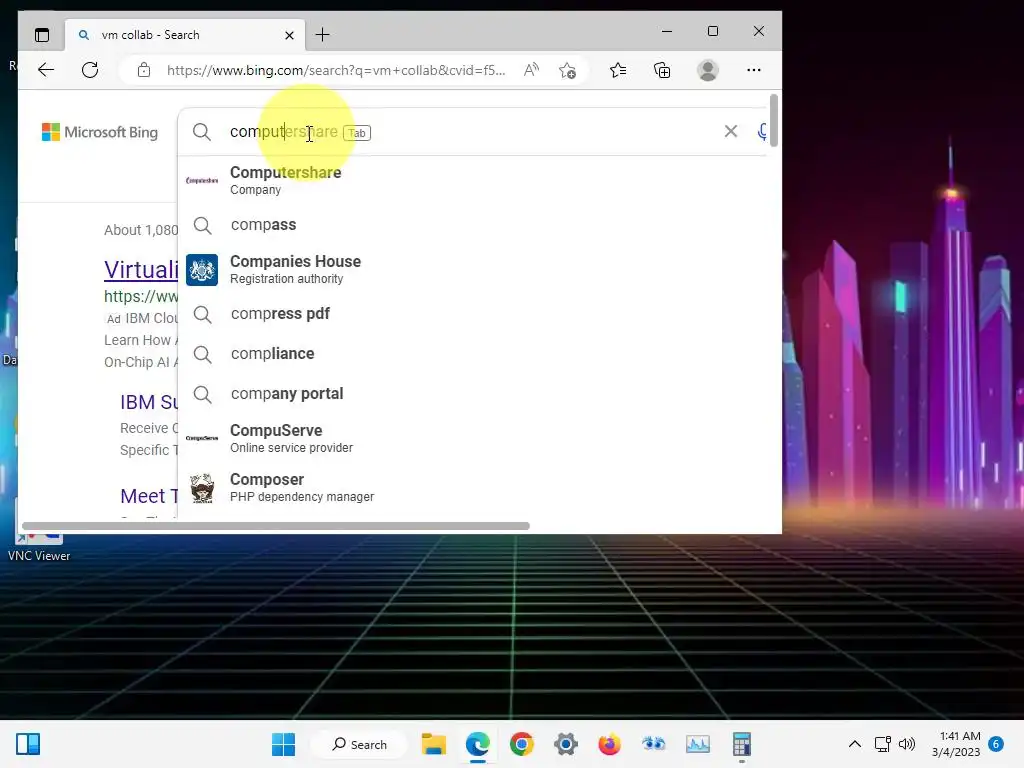Open the clock and calendar flyout
The height and width of the screenshot is (768, 1024).
(x=956, y=744)
